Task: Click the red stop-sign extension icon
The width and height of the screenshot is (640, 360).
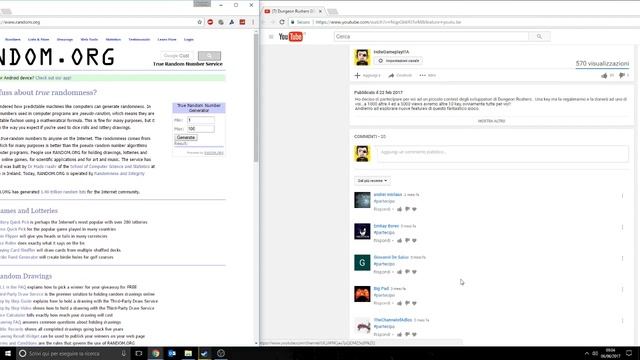Action: tap(210, 22)
